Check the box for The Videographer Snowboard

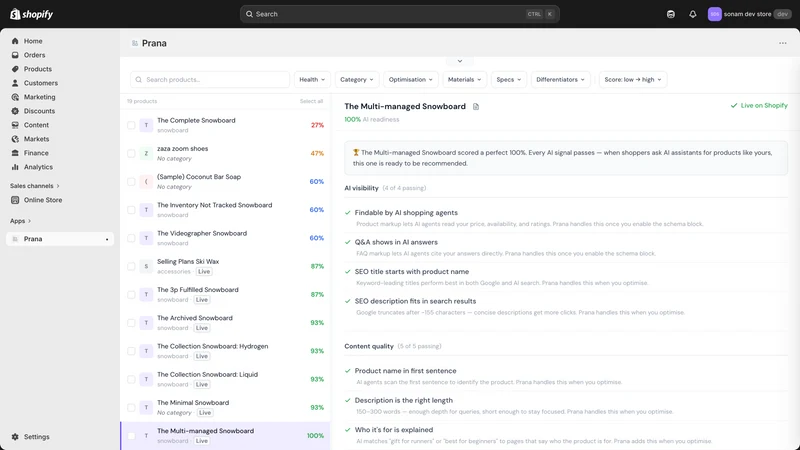[x=131, y=238]
